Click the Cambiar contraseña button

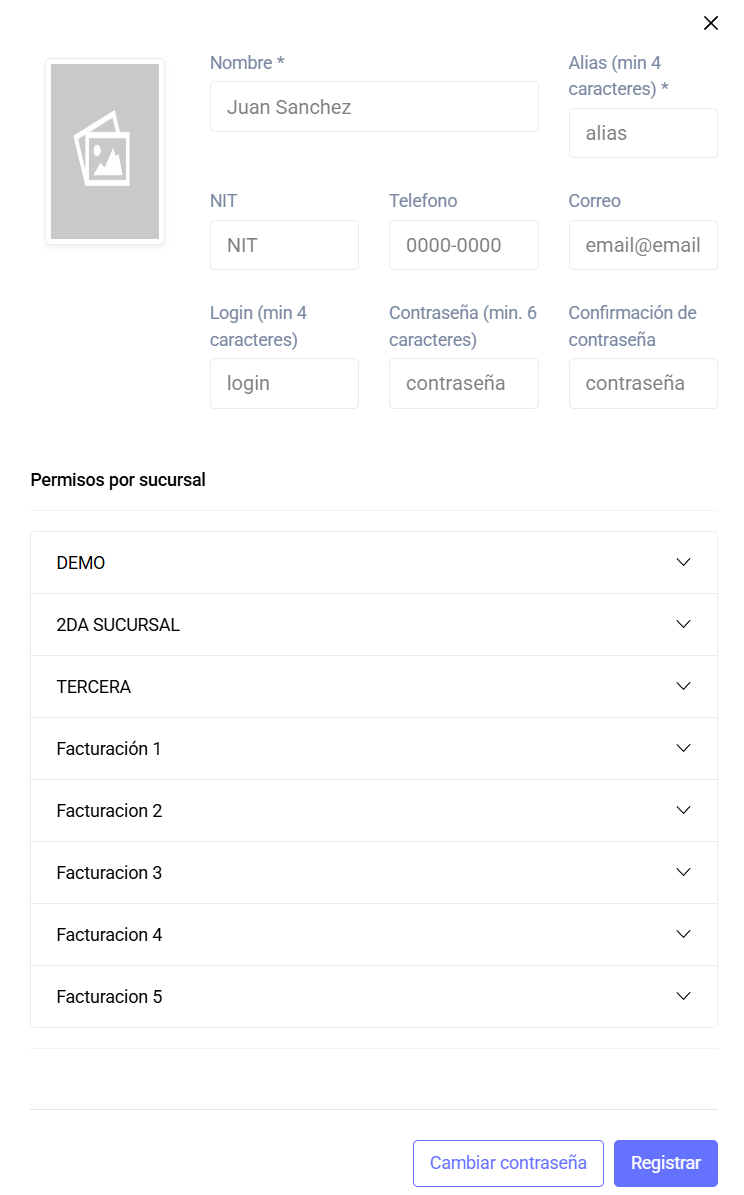click(508, 1163)
